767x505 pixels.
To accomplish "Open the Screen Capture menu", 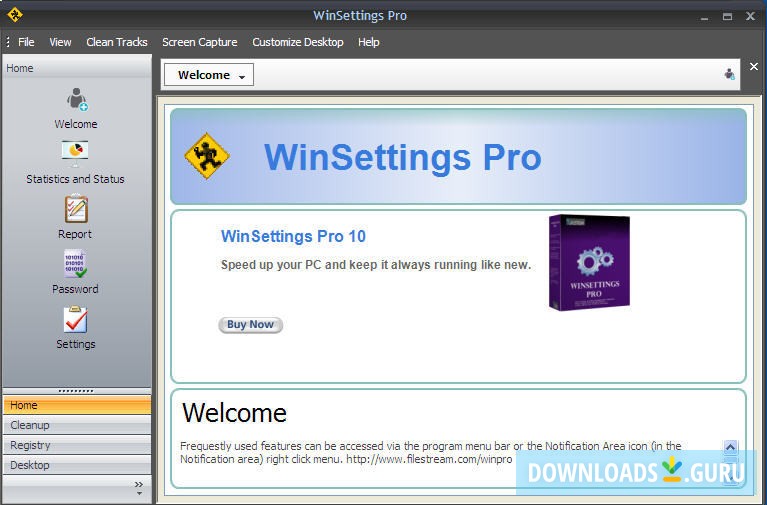I will pos(200,42).
